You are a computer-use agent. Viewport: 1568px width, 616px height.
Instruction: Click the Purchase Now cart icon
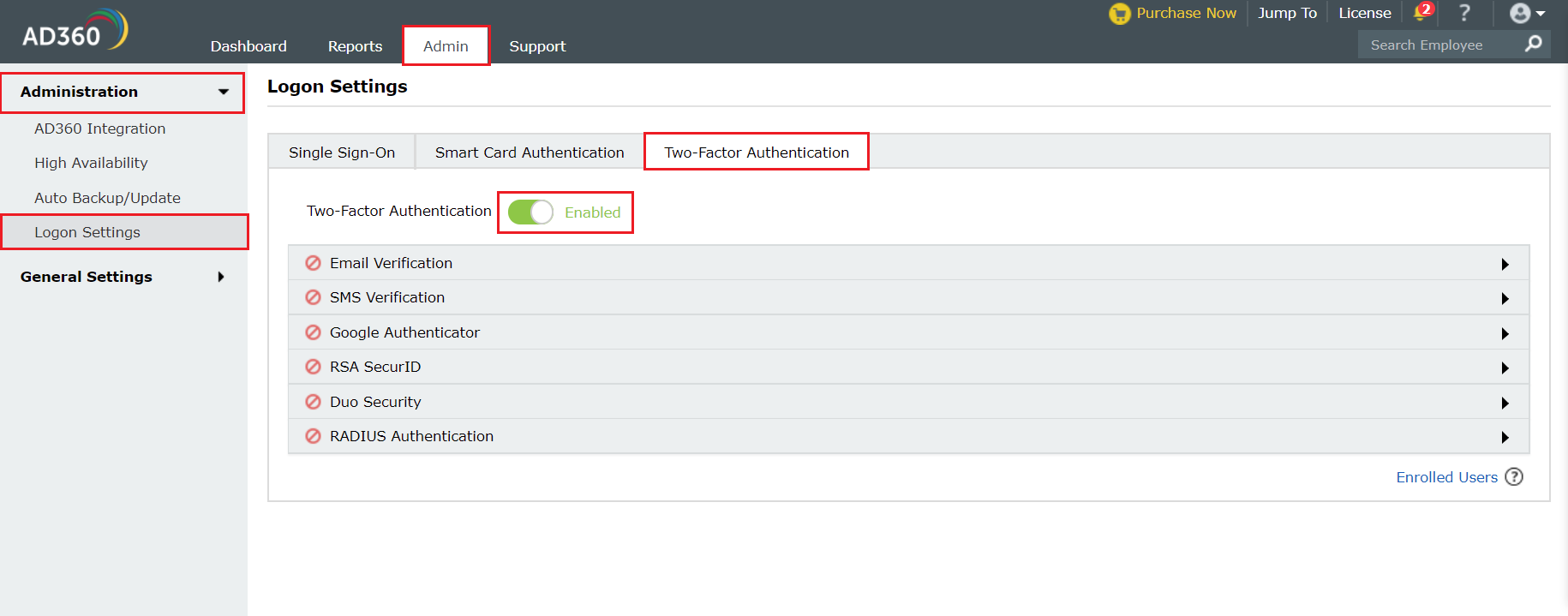coord(1119,14)
